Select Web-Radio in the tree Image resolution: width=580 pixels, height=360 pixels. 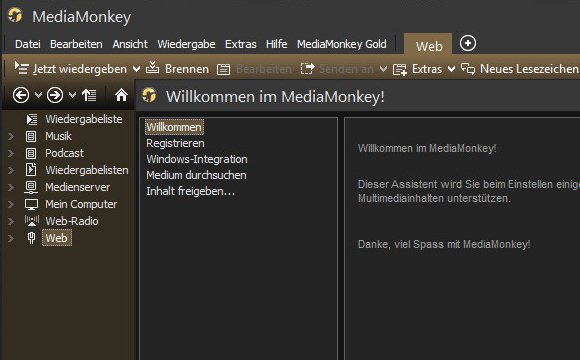click(x=72, y=221)
